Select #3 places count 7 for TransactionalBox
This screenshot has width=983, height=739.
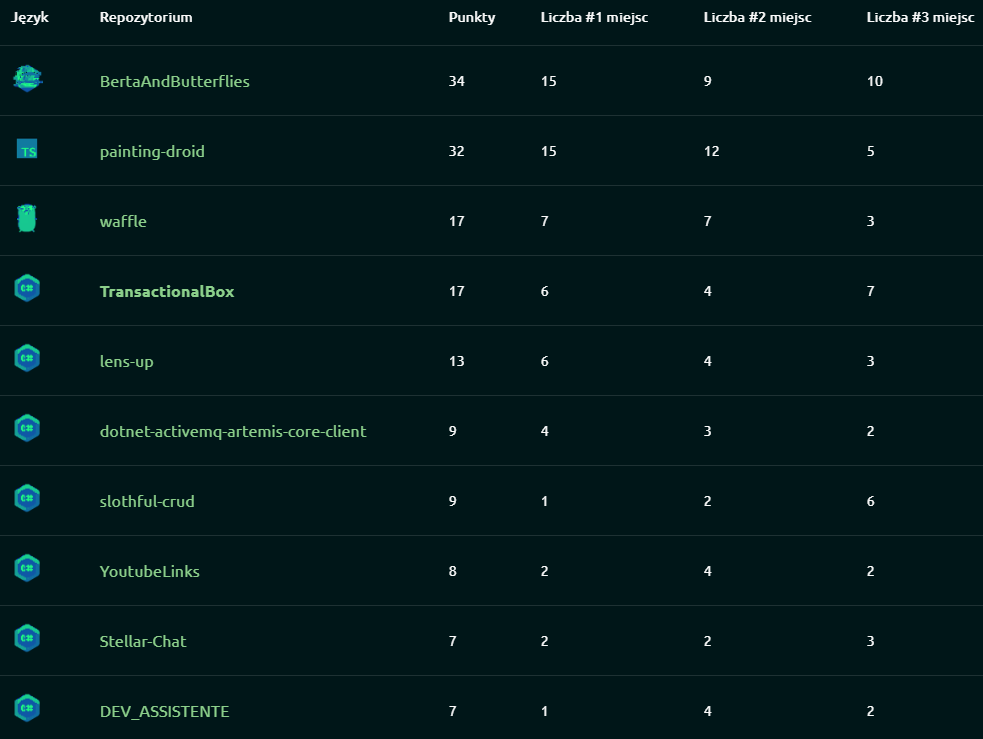point(871,291)
